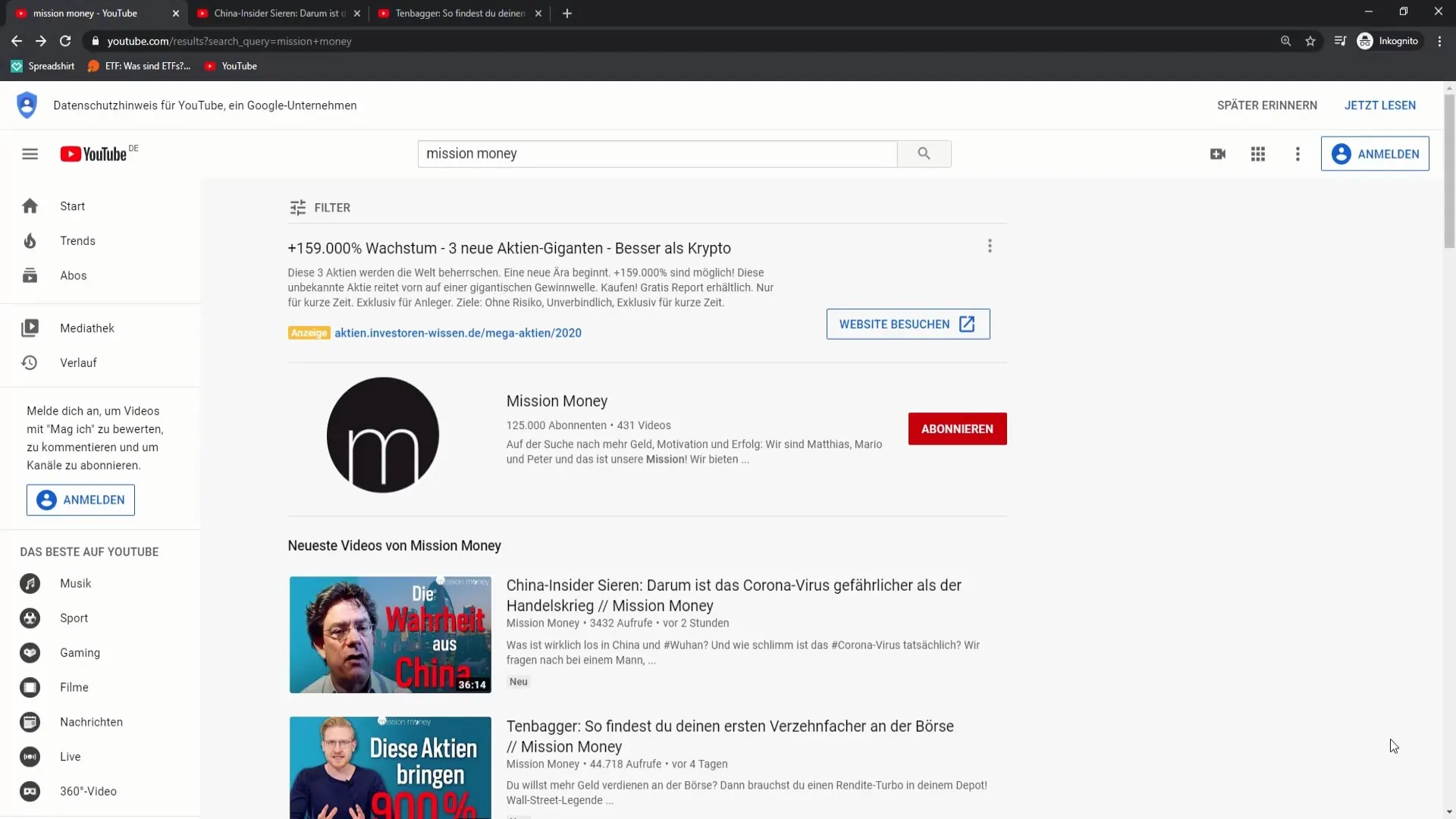Open the aktien.investoren-wissen.de ad link
1456x819 pixels.
[x=458, y=333]
